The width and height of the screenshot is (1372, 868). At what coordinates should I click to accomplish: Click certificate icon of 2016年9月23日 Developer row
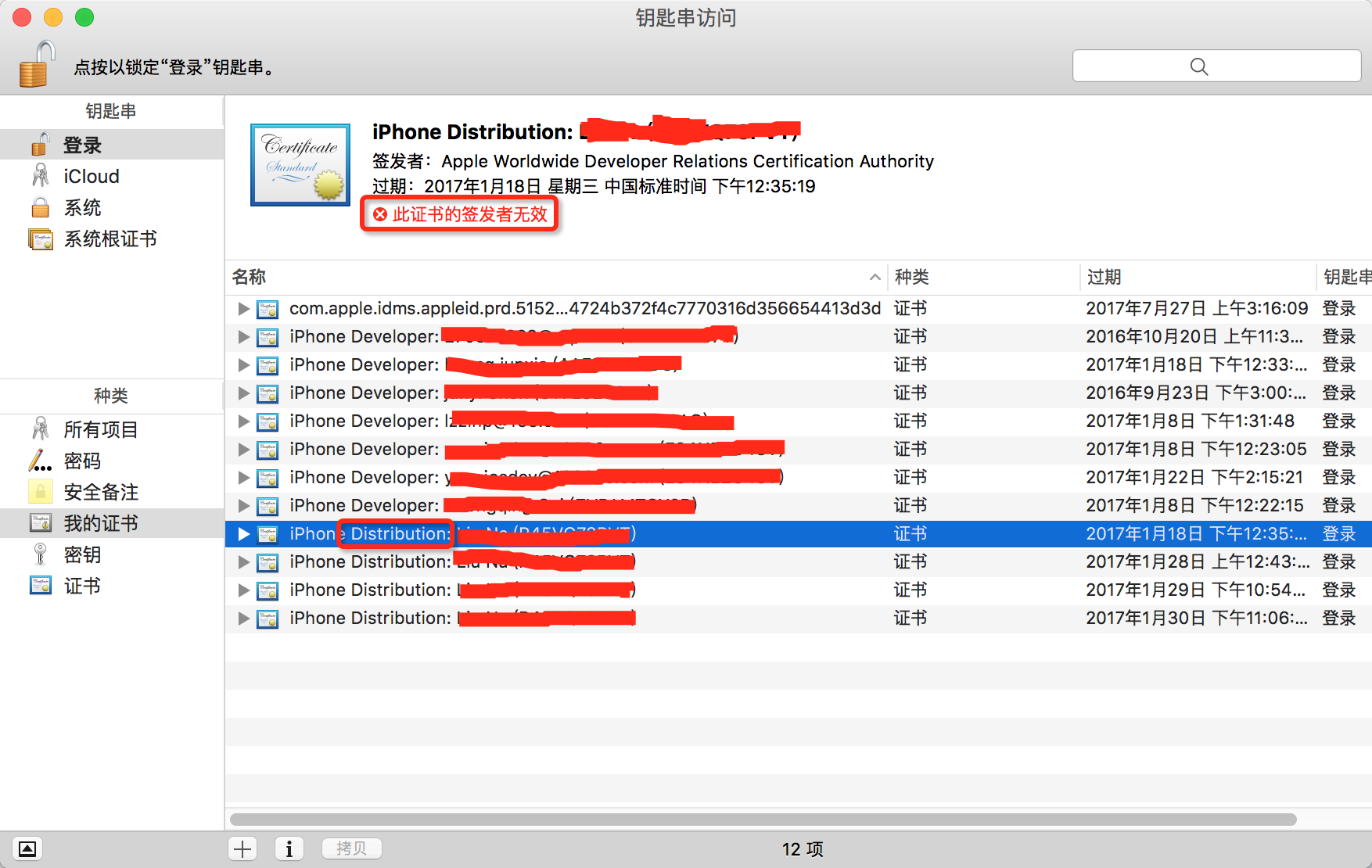click(268, 393)
